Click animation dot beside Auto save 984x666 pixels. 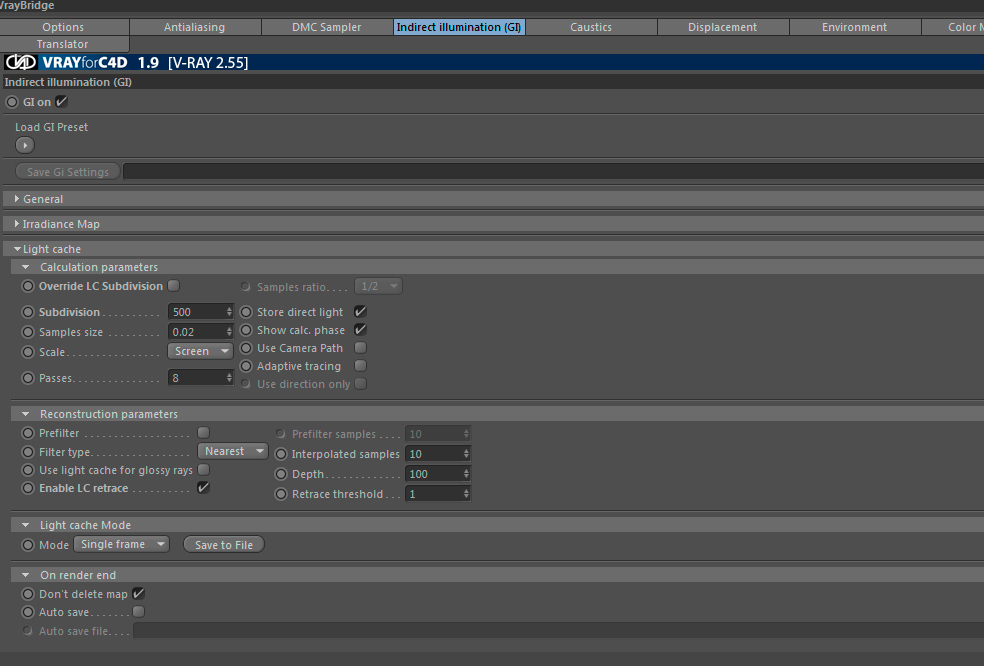tap(28, 612)
